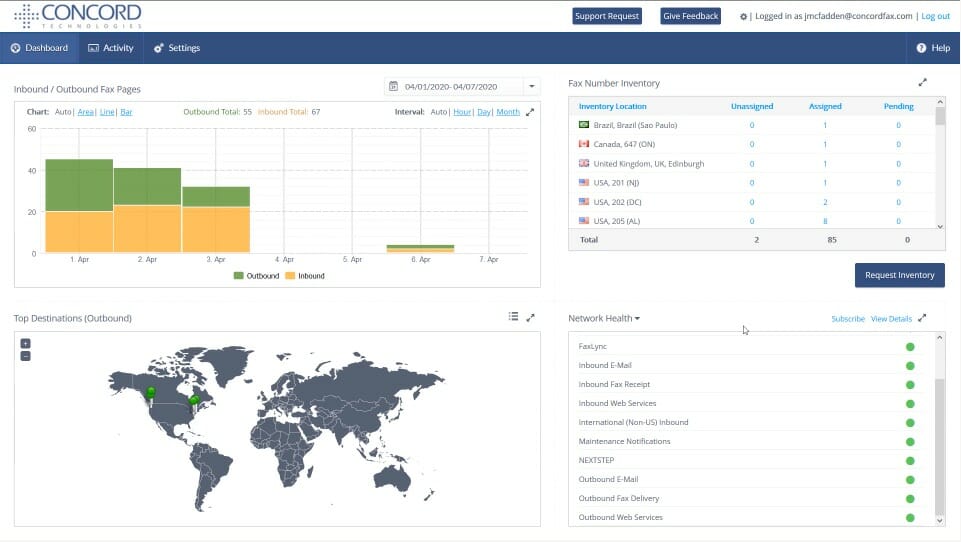Toggle Outbound series in chart legend
961x542 pixels.
(x=255, y=275)
